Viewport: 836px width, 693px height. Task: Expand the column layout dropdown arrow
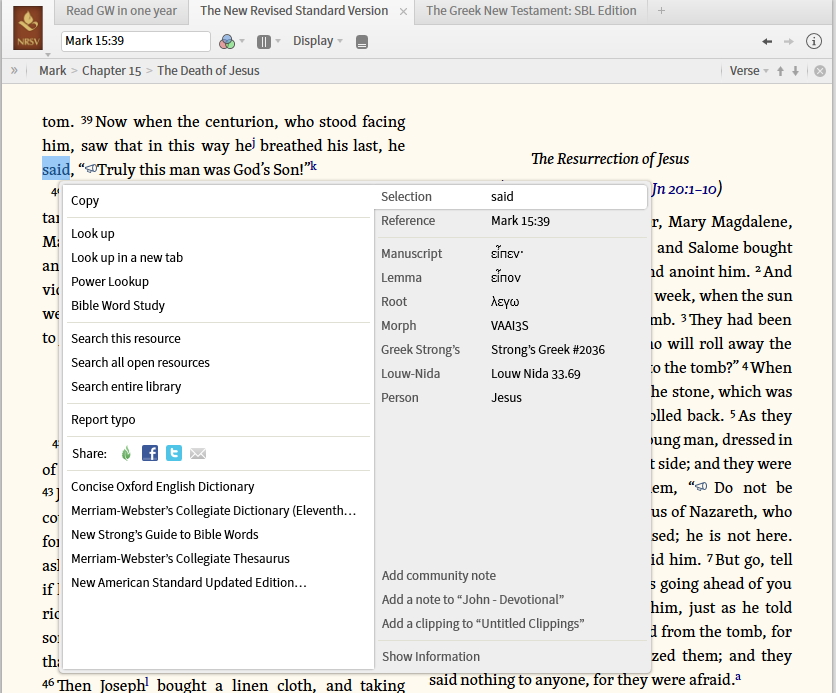coord(278,42)
